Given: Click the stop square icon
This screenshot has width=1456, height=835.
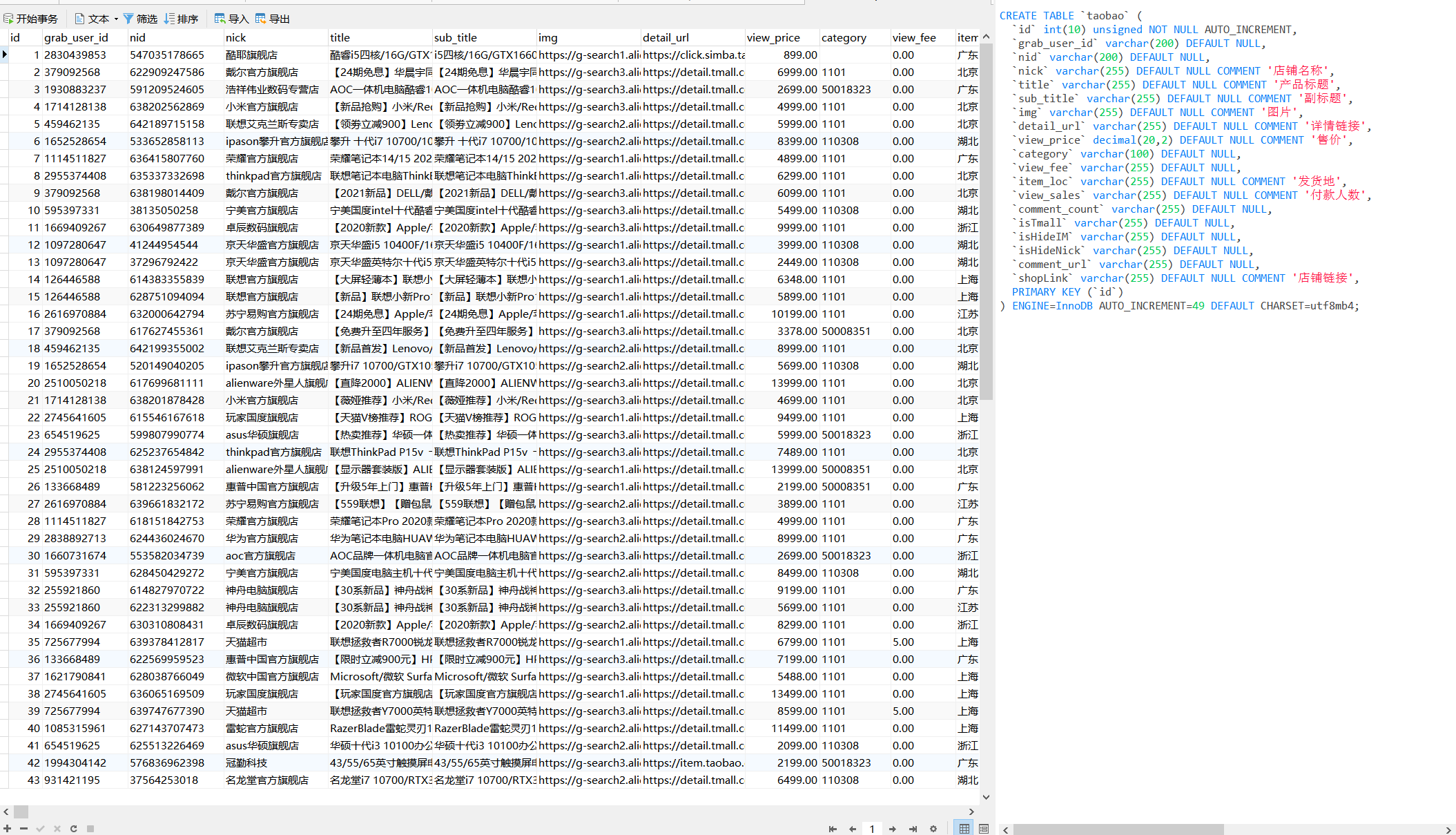Looking at the screenshot, I should pos(90,828).
